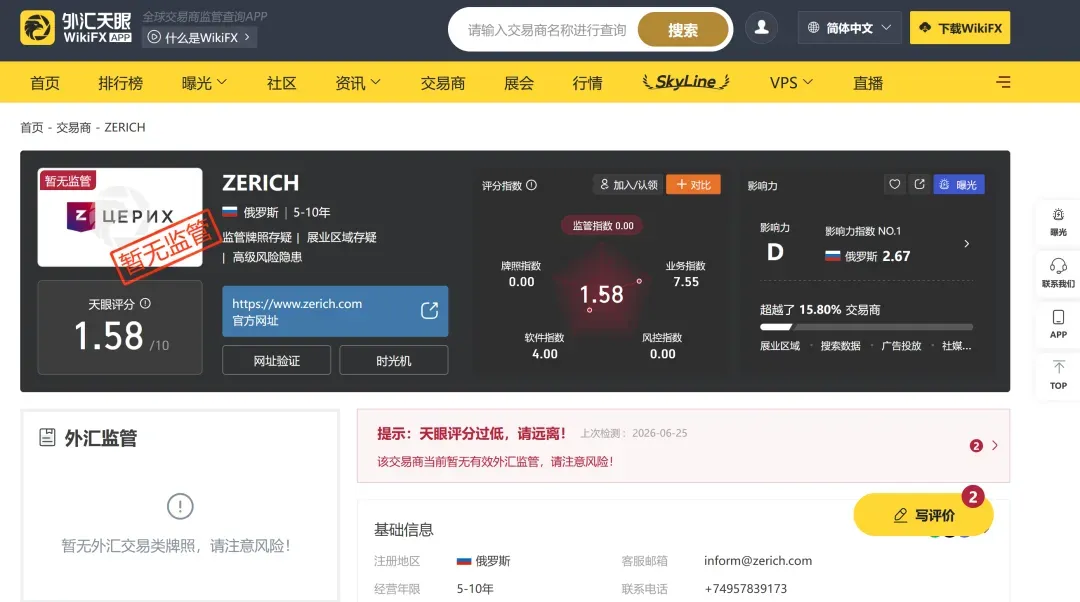Click the 时光机 button
Image resolution: width=1080 pixels, height=602 pixels.
393,360
